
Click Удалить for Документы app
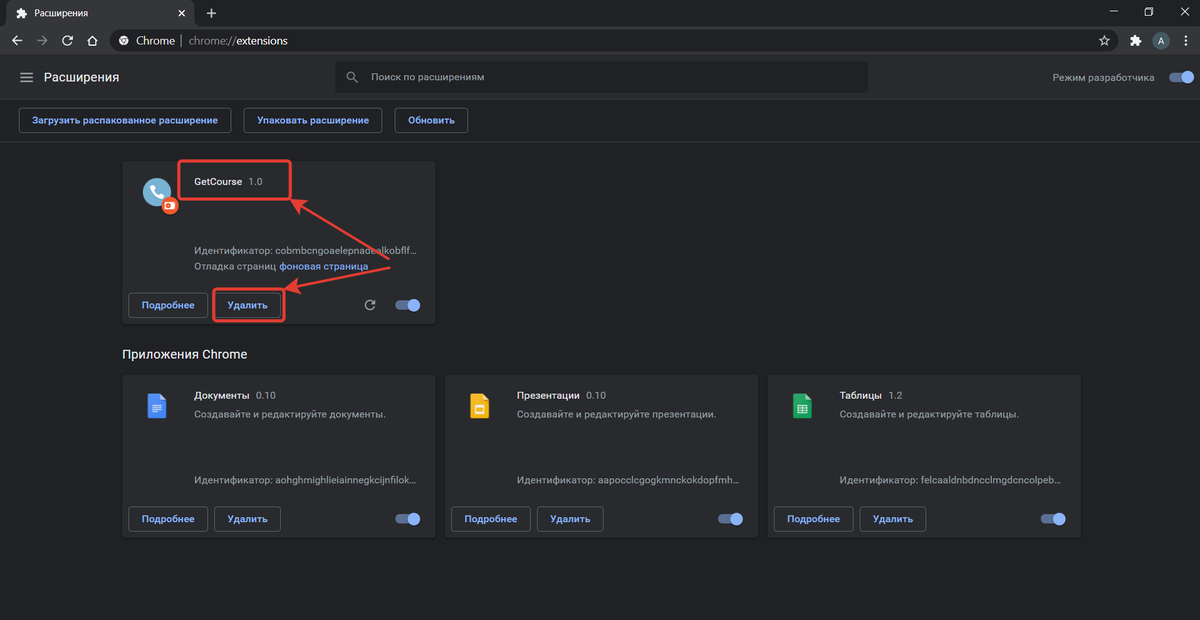(x=248, y=519)
